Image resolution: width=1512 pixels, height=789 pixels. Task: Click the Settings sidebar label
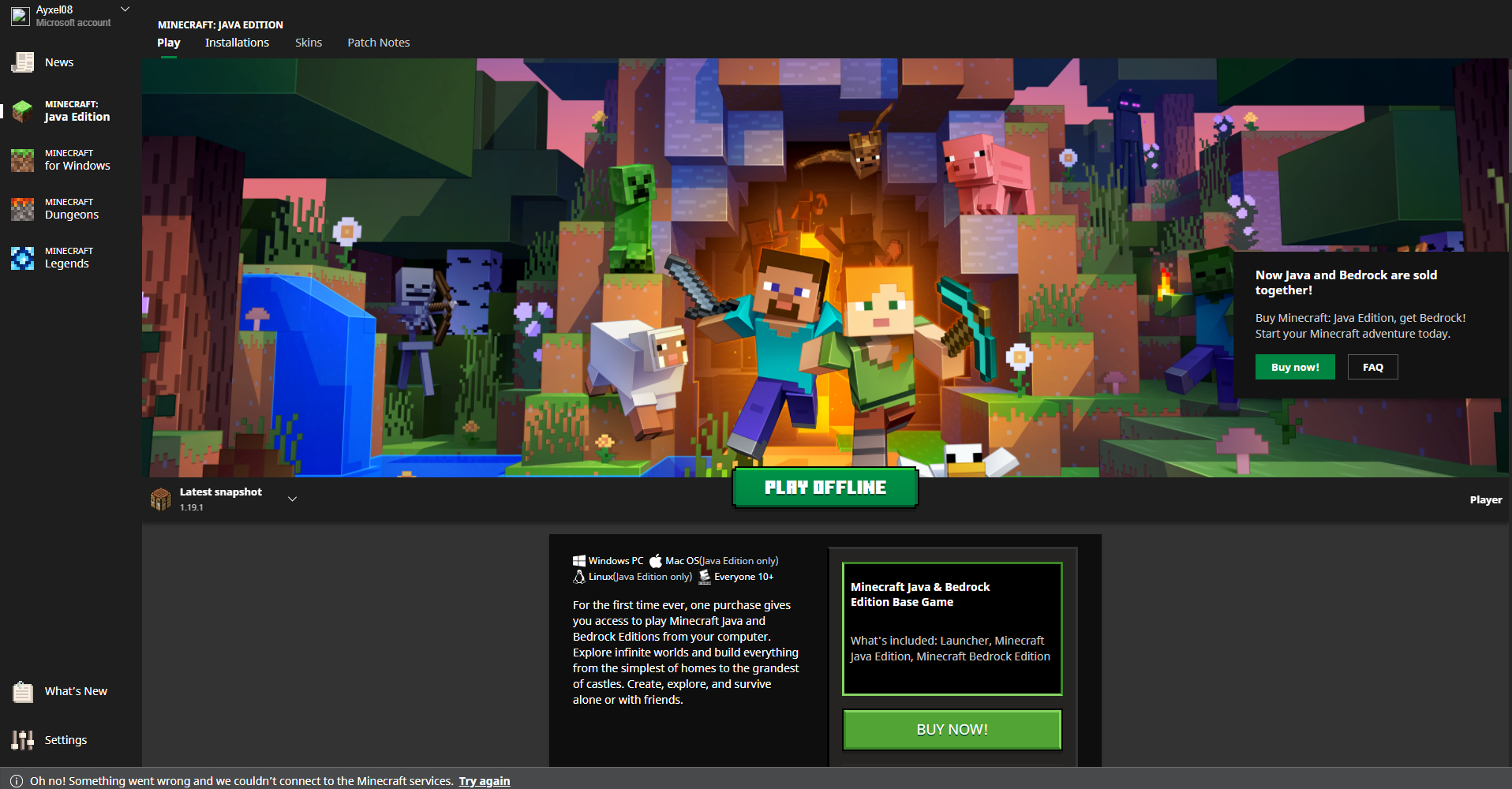[65, 740]
